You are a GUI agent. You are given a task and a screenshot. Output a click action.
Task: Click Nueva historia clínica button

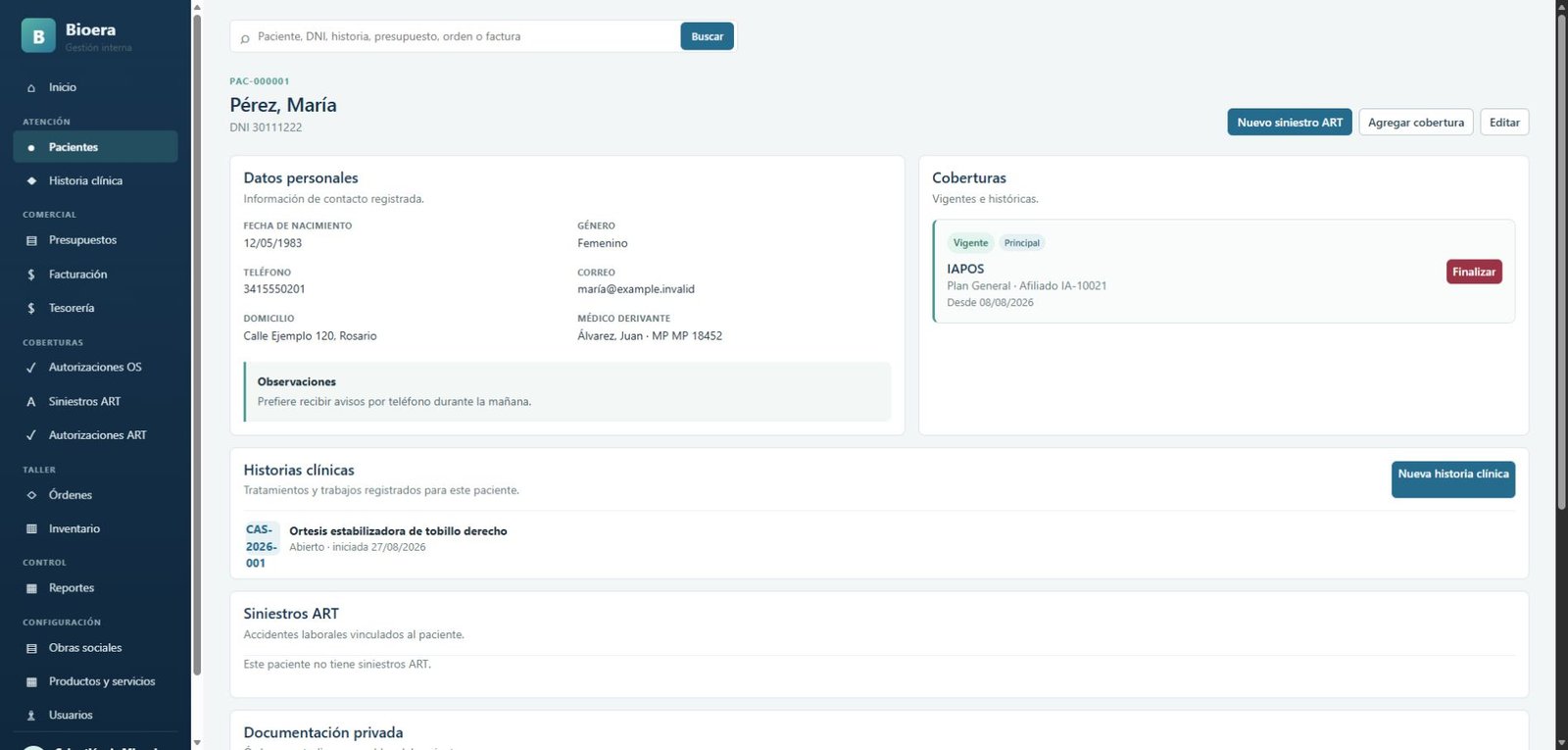tap(1453, 479)
